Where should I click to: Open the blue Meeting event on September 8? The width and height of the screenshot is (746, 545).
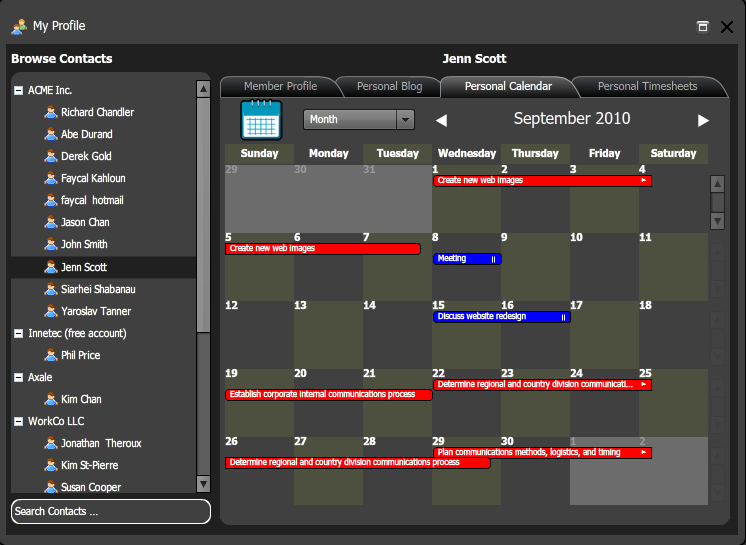pyautogui.click(x=466, y=259)
